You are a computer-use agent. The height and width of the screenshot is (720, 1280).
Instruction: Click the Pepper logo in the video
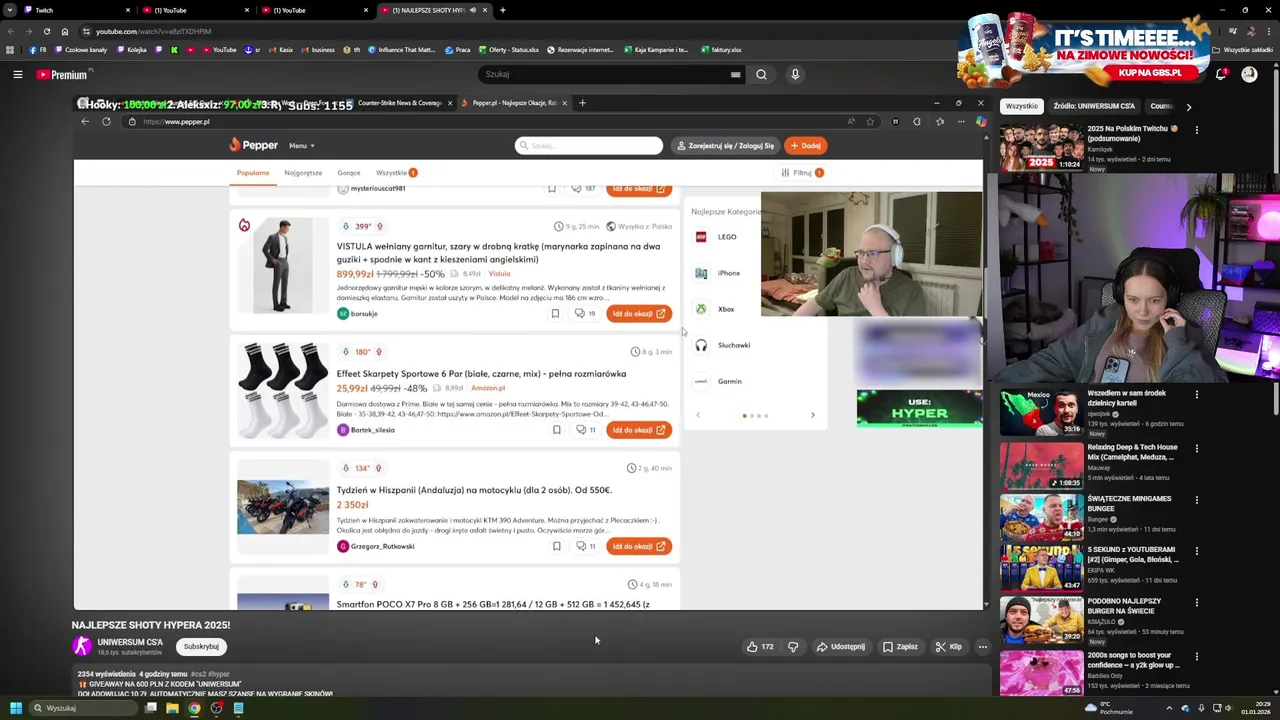click(254, 145)
